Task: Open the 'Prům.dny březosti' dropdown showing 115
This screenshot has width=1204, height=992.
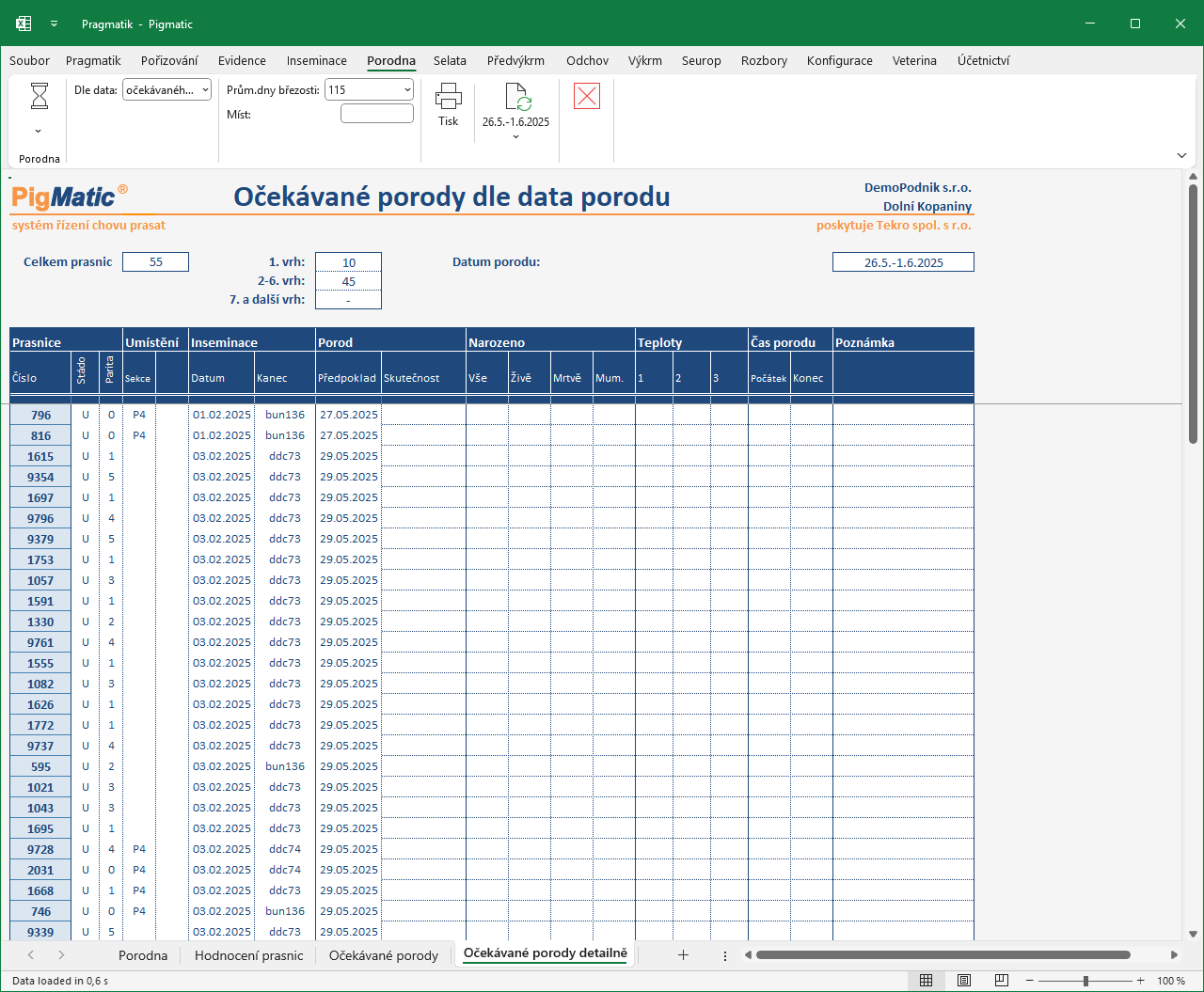Action: [369, 90]
